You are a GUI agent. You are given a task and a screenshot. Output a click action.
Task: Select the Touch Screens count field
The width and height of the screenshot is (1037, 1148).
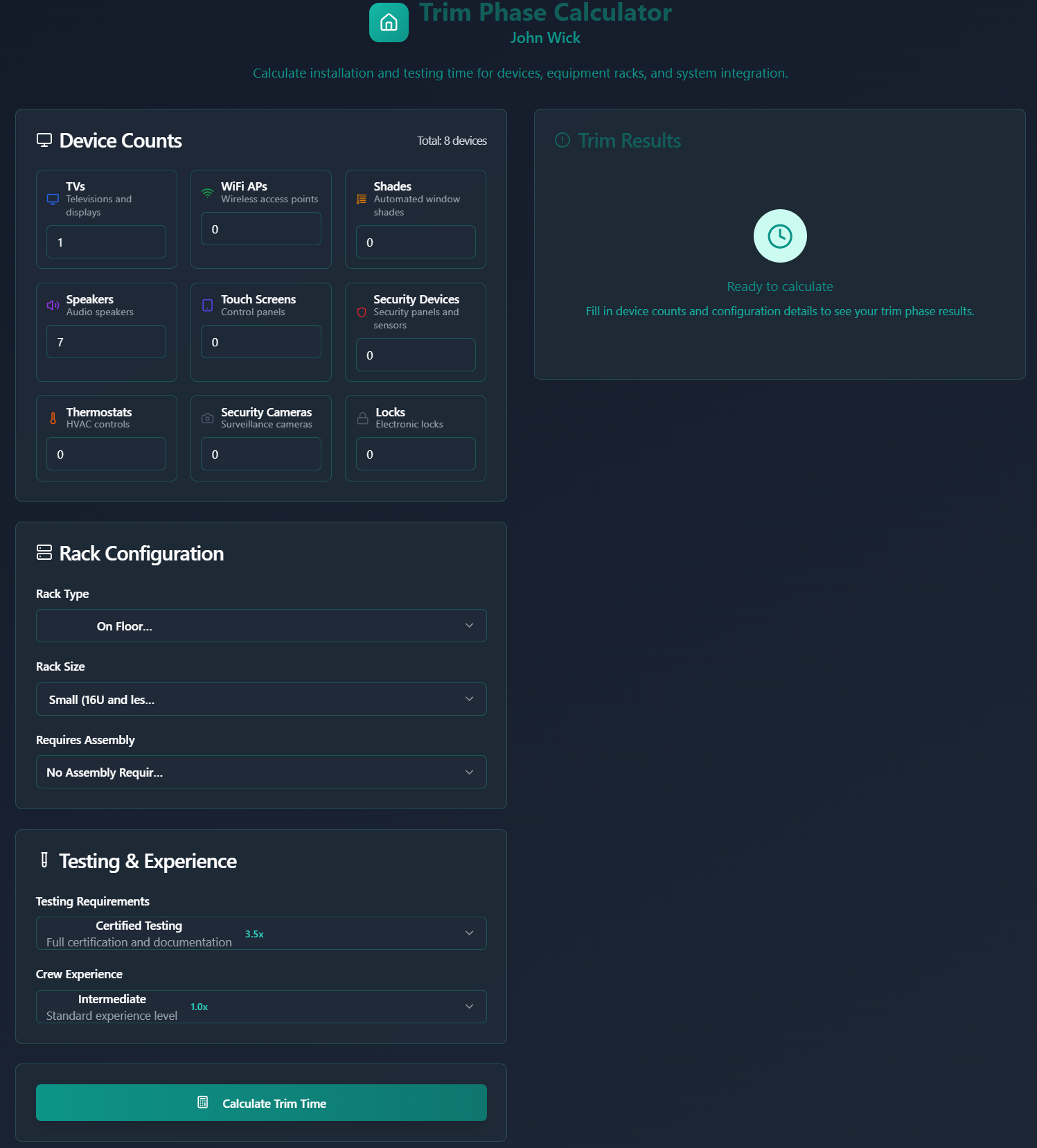261,342
